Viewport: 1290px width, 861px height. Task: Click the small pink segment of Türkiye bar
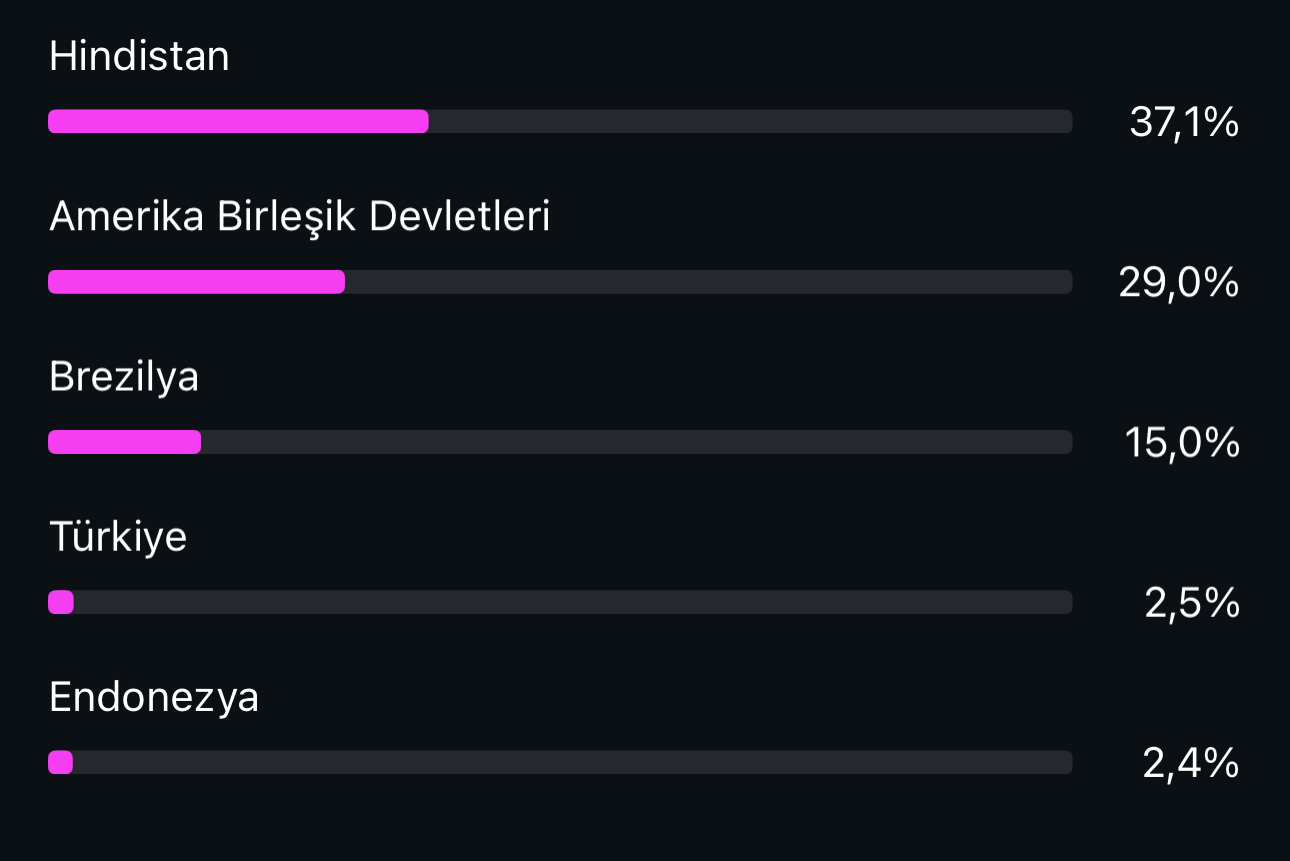(61, 602)
